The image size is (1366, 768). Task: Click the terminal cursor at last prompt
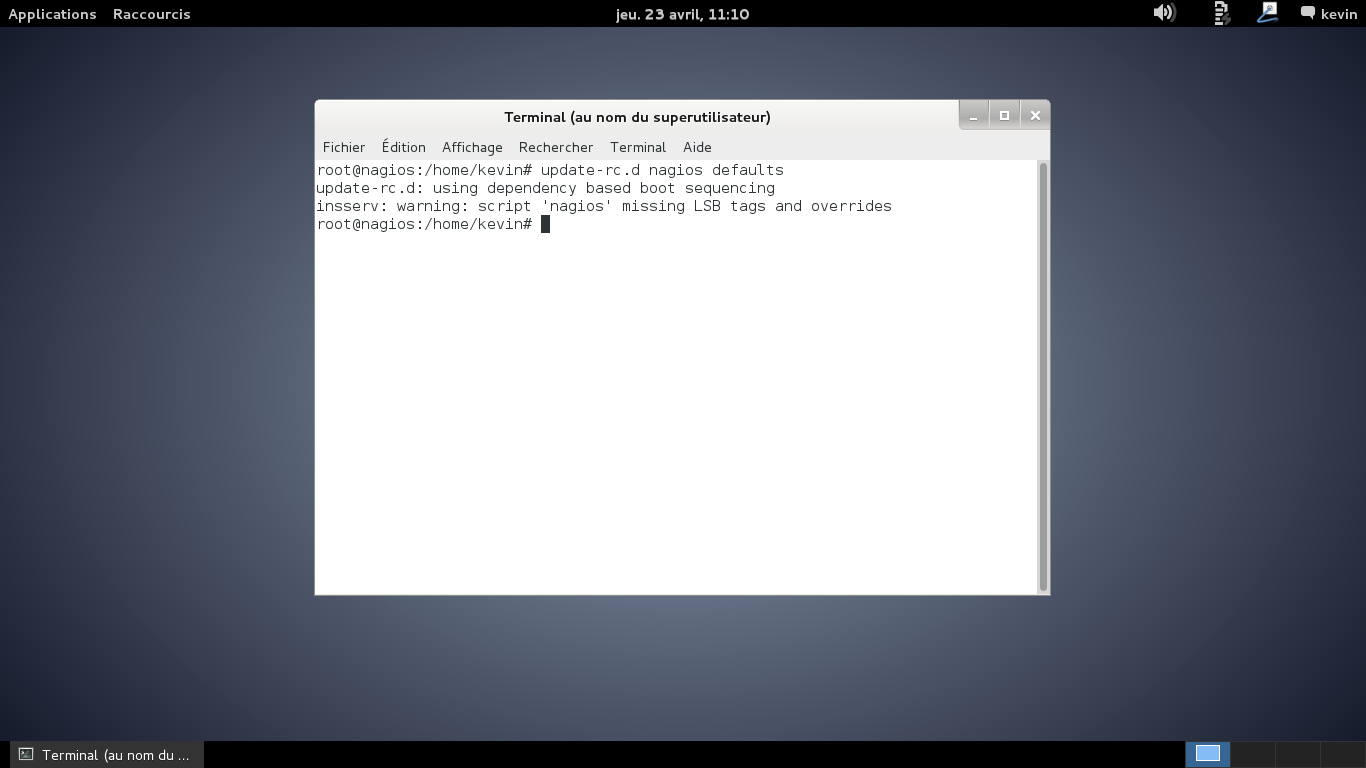click(545, 224)
